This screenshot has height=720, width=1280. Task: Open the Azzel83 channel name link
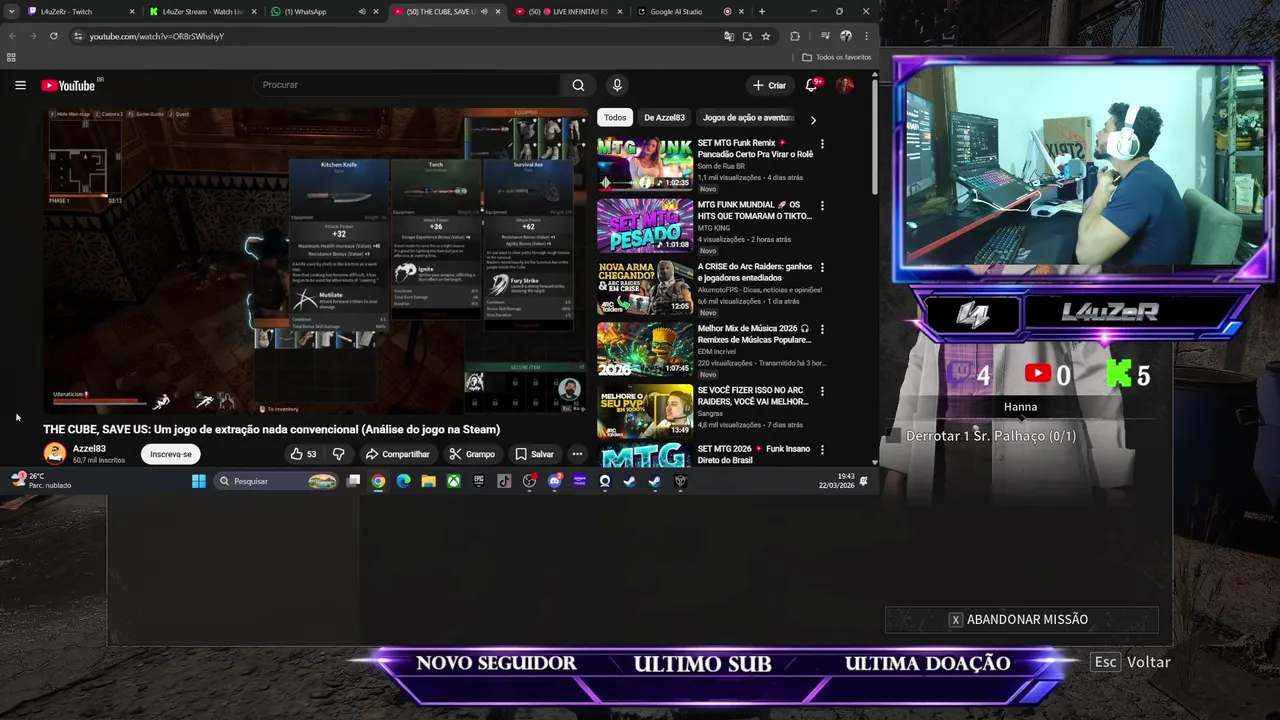89,449
